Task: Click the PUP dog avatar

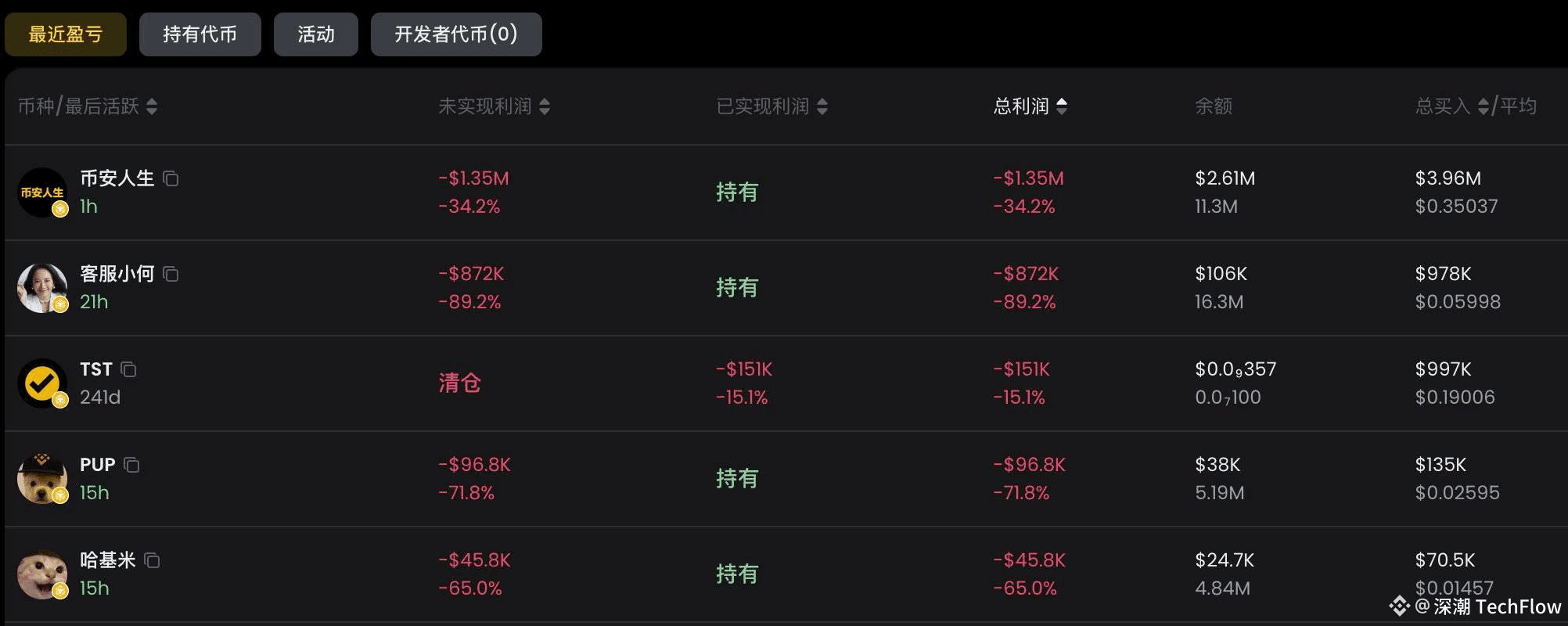Action: (42, 479)
